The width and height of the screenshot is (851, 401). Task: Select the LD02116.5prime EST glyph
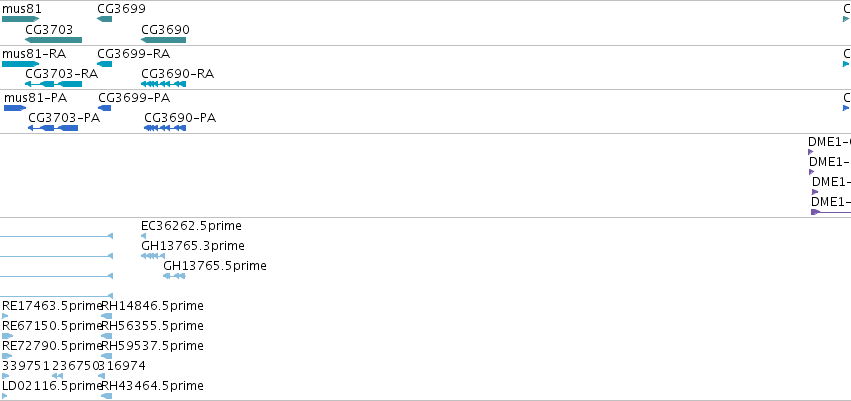tap(5, 396)
